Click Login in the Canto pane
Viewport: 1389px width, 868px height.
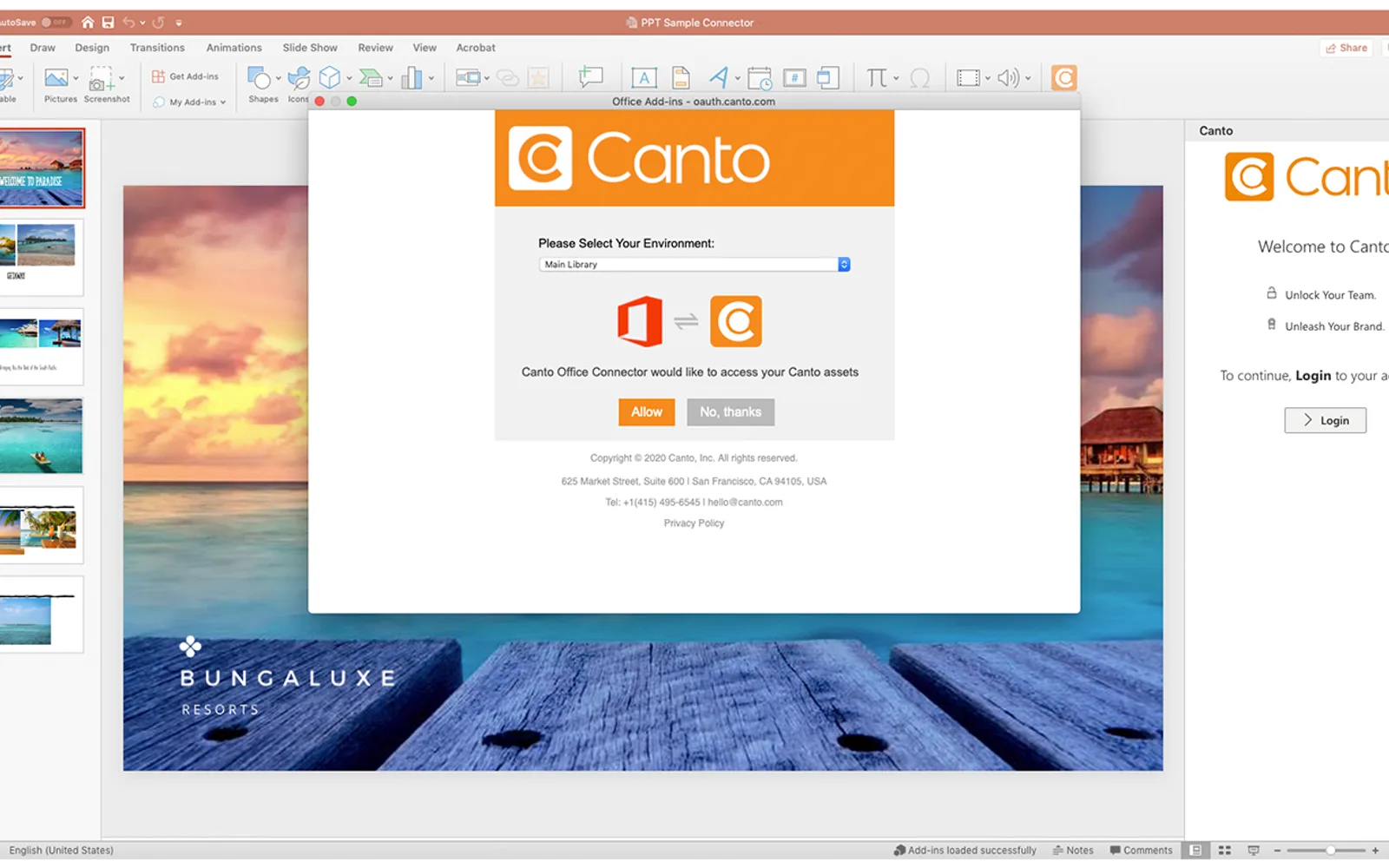point(1326,420)
